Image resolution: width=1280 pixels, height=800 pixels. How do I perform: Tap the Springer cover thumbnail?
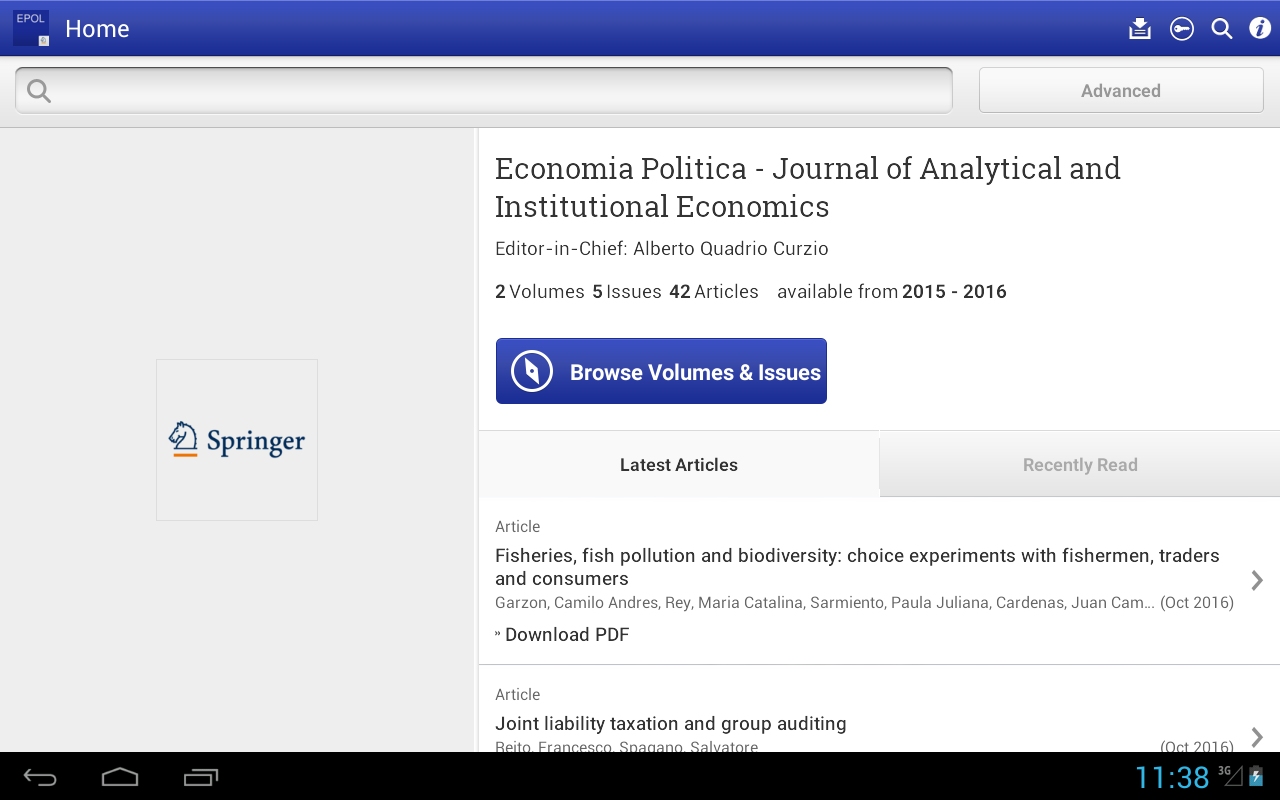pyautogui.click(x=237, y=440)
